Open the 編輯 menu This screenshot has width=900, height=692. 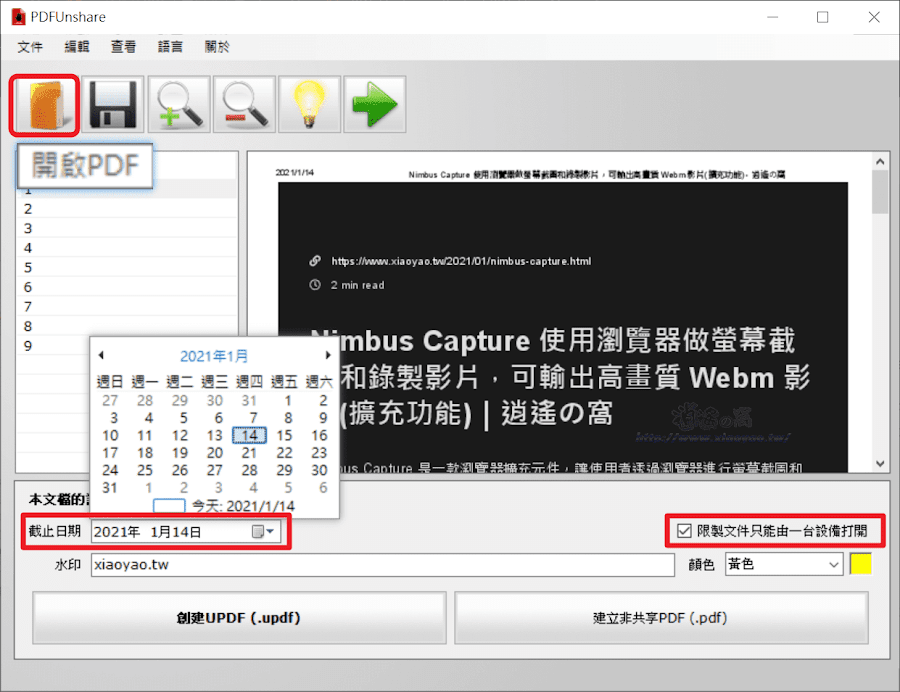coord(76,47)
